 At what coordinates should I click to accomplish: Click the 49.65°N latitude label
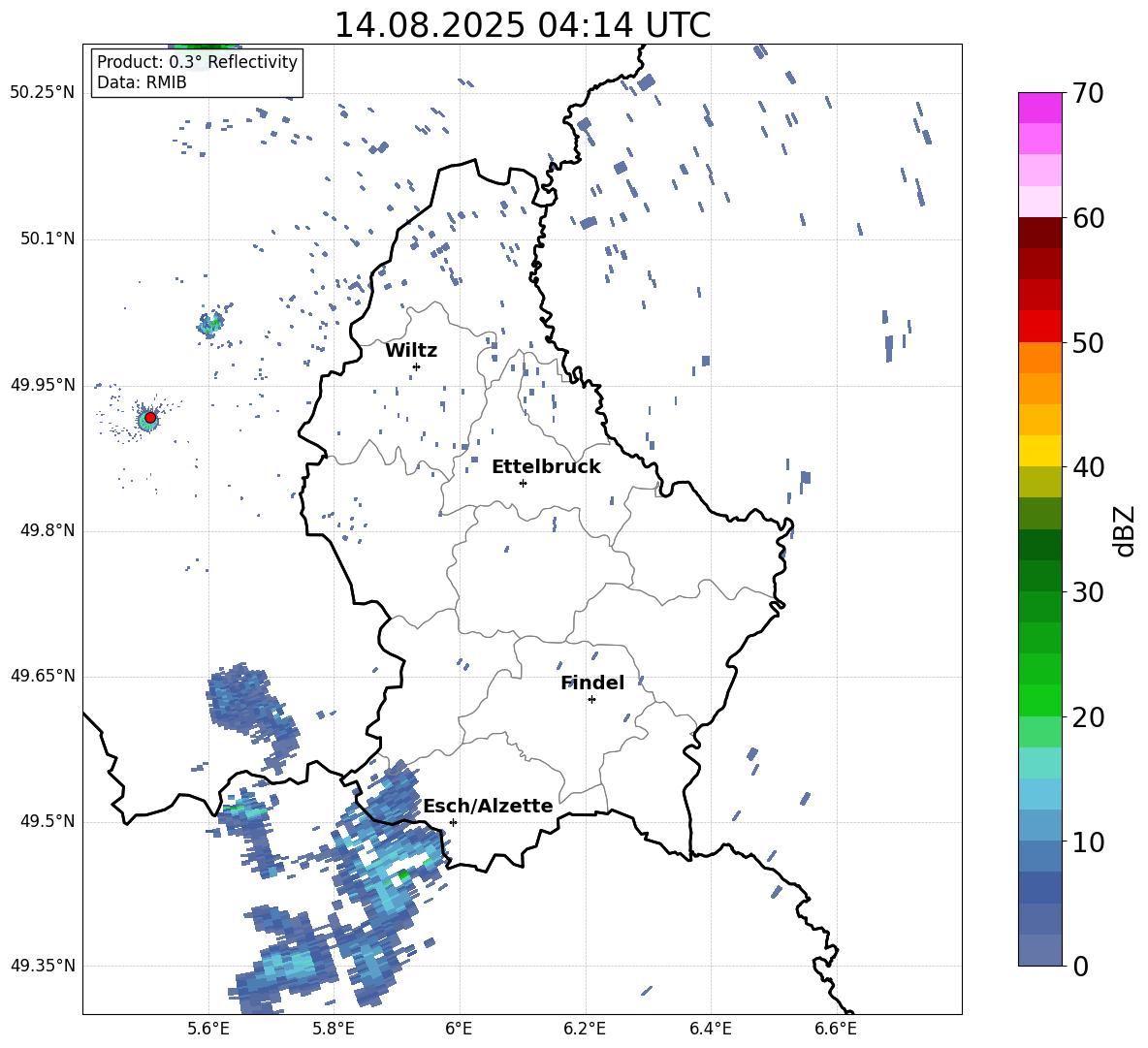click(43, 676)
